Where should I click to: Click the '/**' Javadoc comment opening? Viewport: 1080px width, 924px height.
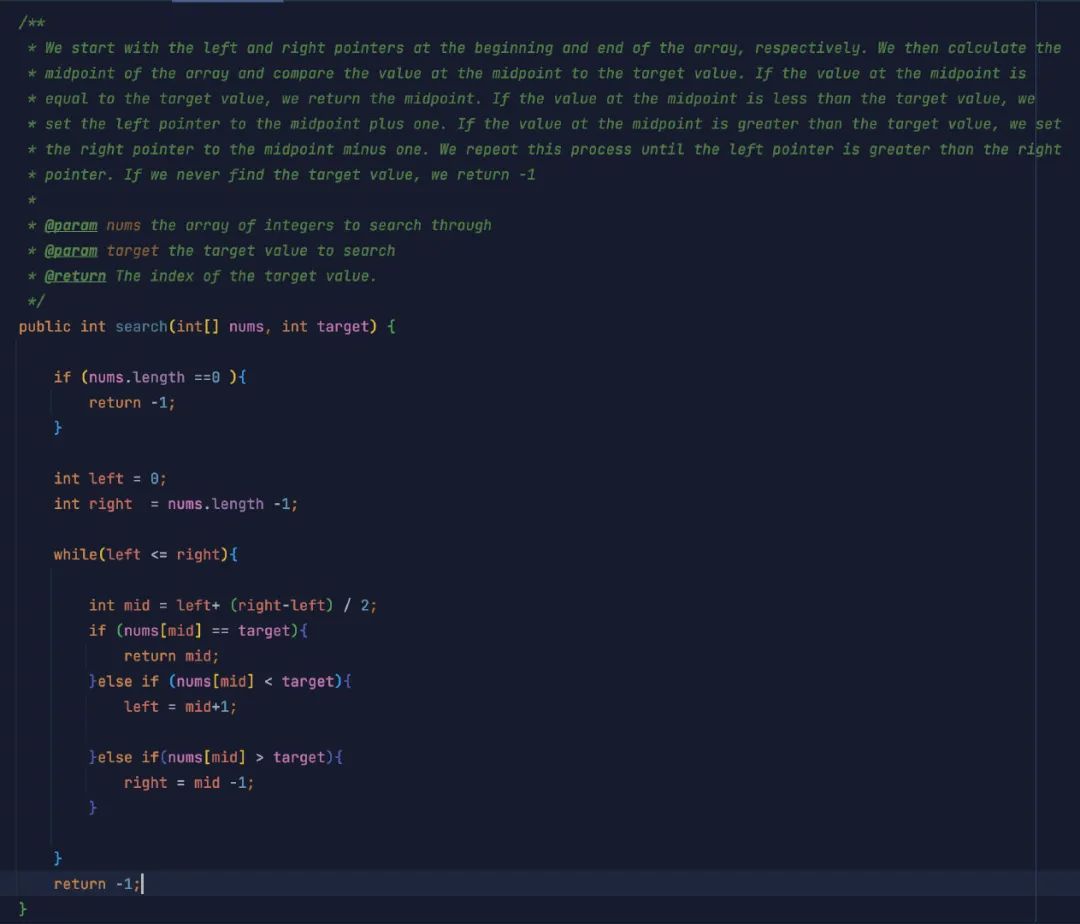32,23
